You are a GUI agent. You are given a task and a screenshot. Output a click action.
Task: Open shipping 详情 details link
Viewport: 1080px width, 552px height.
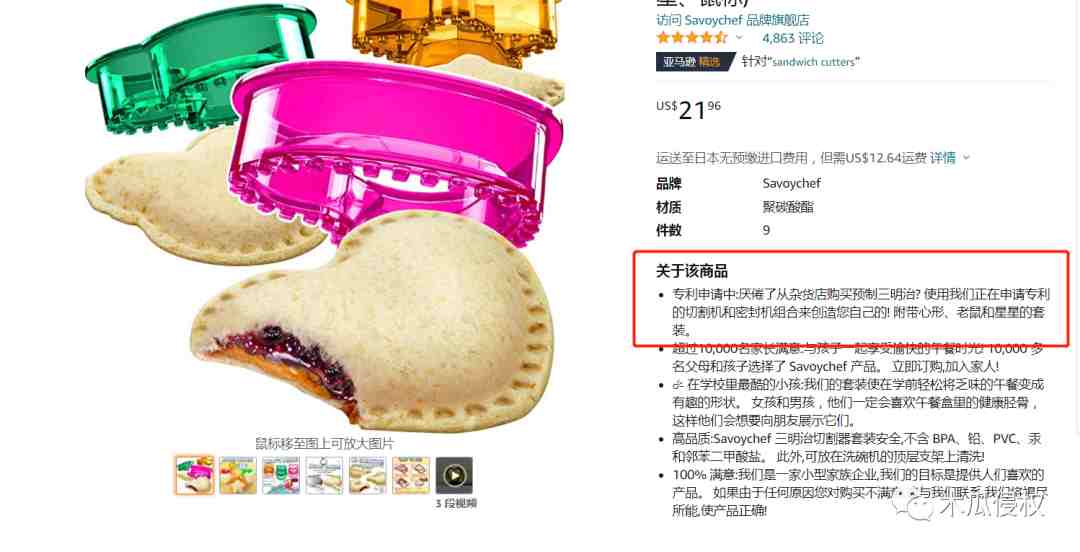pos(942,158)
